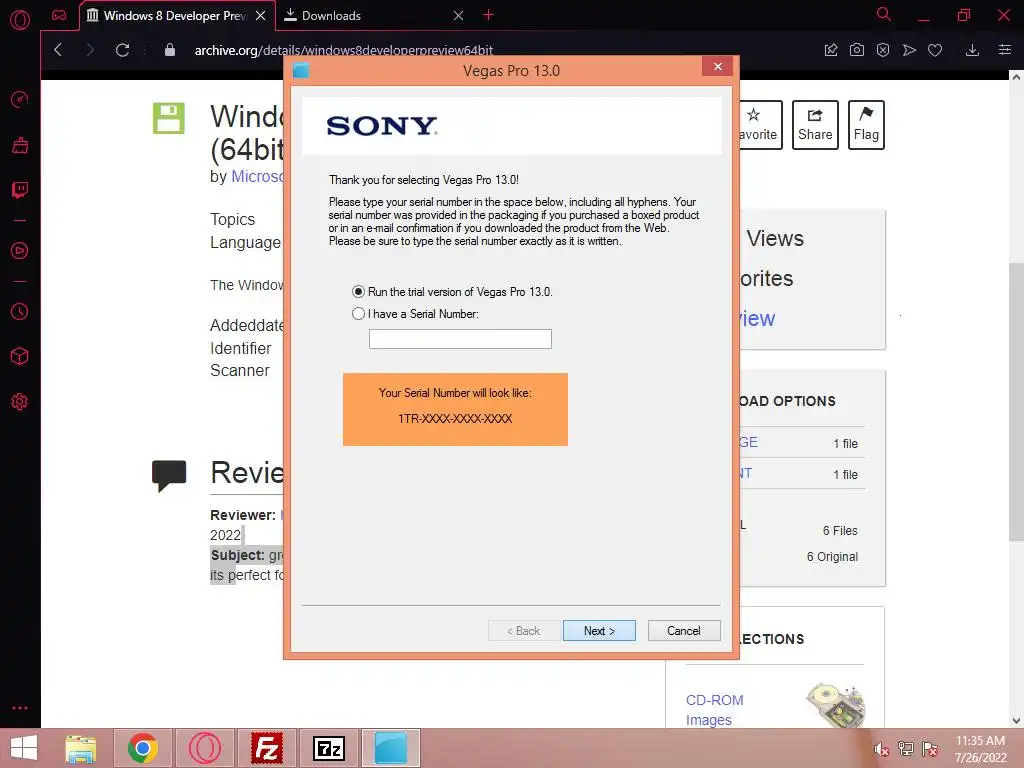This screenshot has height=768, width=1024.
Task: Launch Google Chrome from taskbar
Action: 143,748
